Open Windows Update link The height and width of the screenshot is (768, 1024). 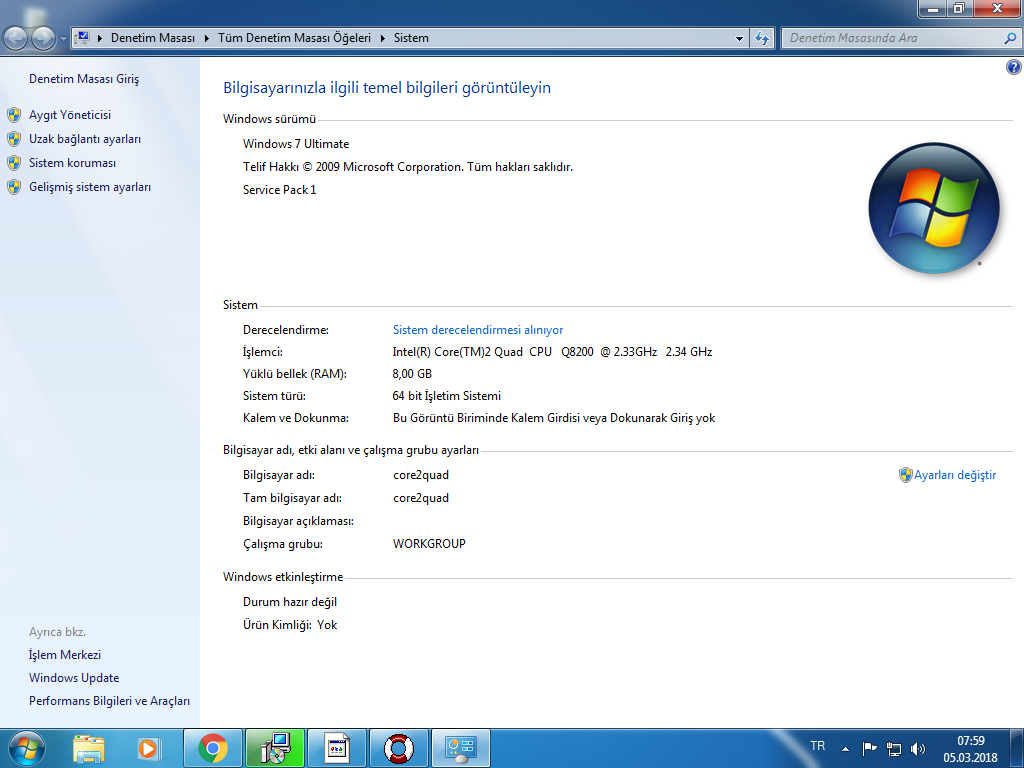coord(74,678)
